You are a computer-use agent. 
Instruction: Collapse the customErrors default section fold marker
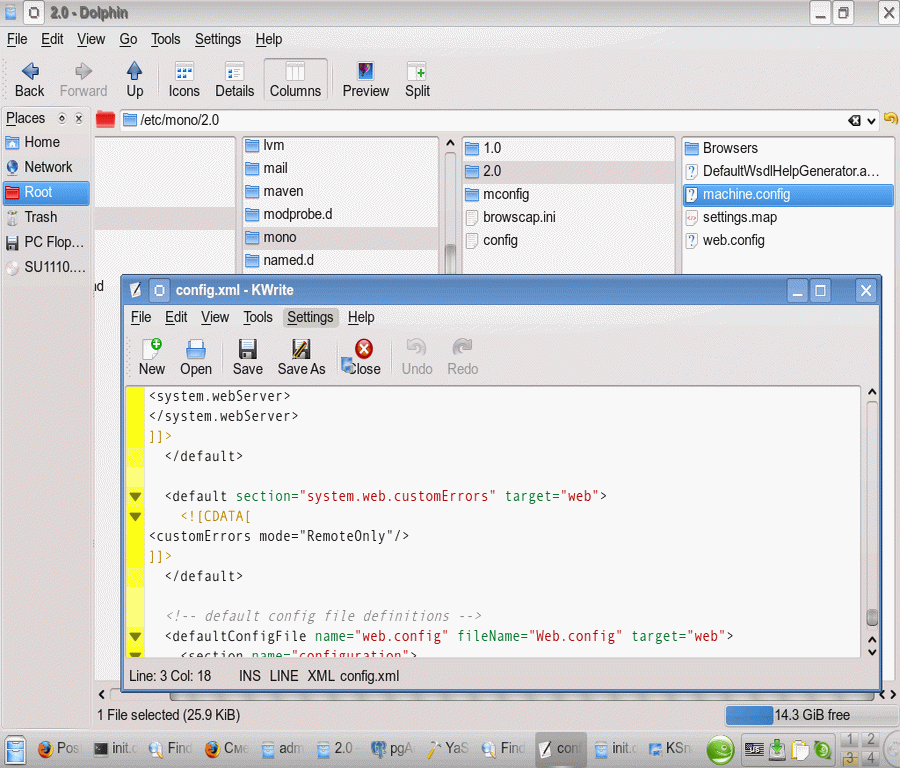135,497
